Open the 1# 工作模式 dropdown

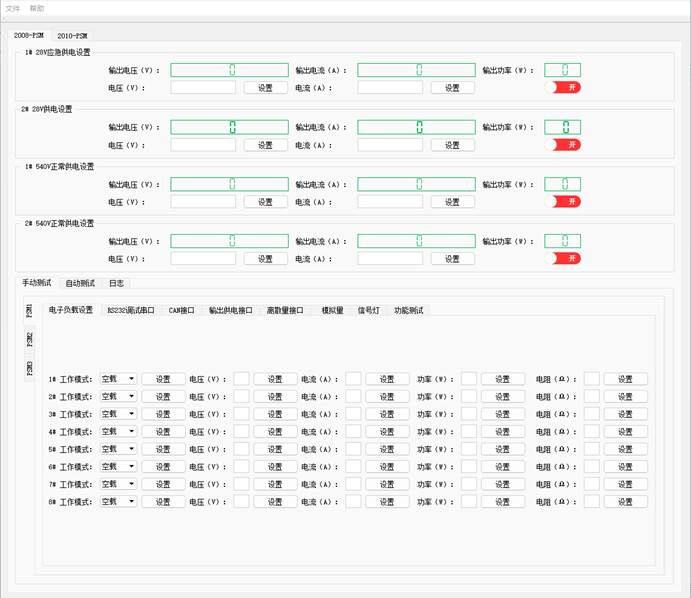tap(118, 379)
